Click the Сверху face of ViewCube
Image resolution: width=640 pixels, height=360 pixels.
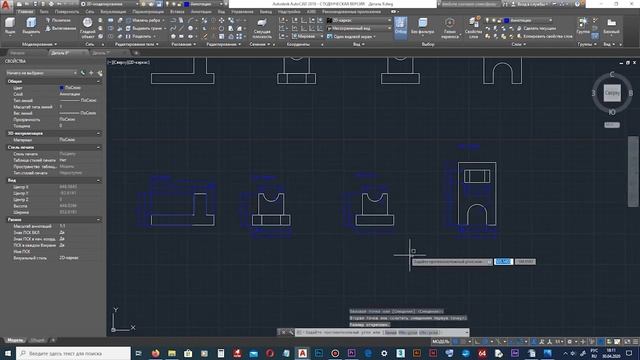pos(612,93)
